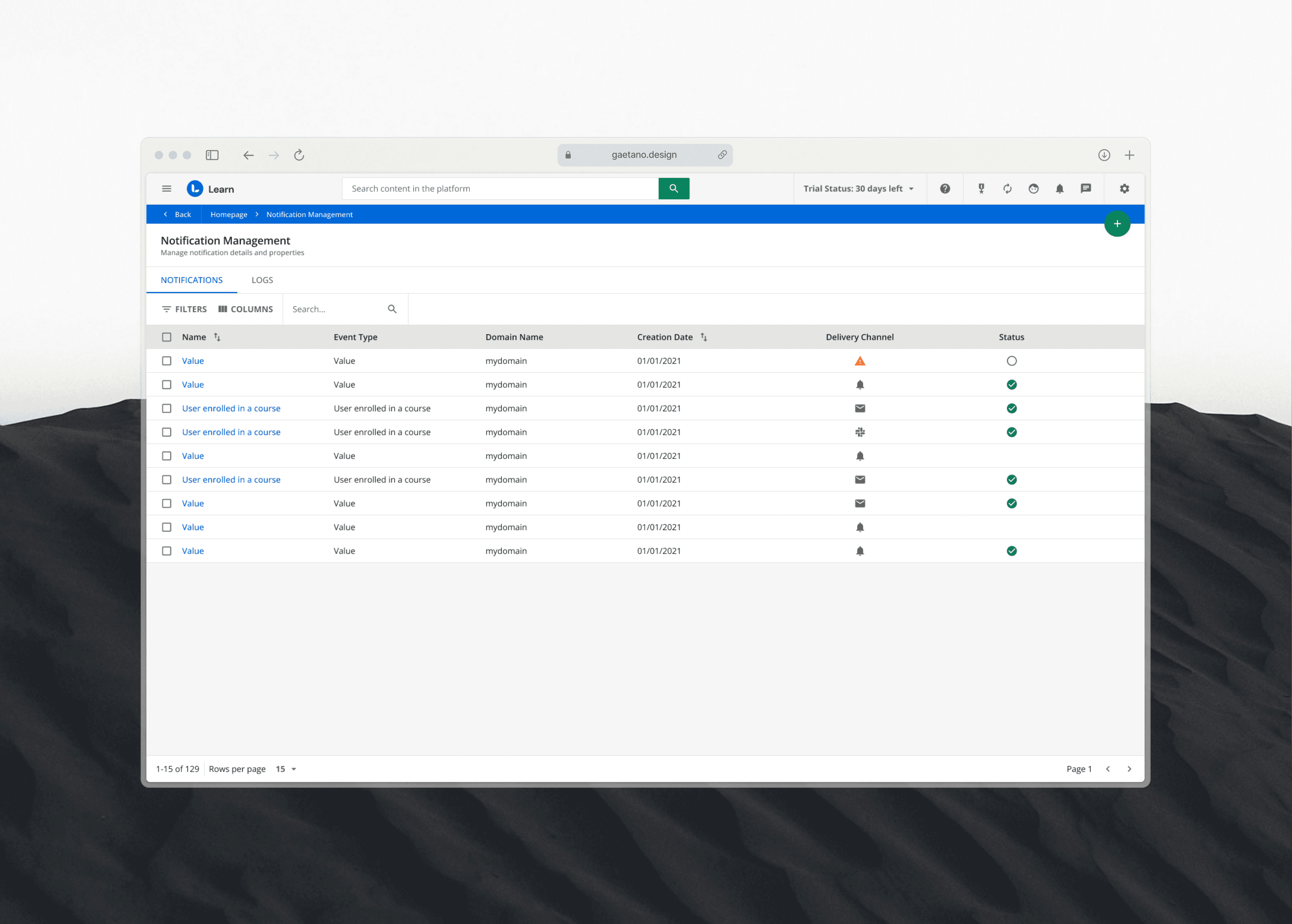The image size is (1292, 924).
Task: Open the hamburger menu icon
Action: pos(167,189)
